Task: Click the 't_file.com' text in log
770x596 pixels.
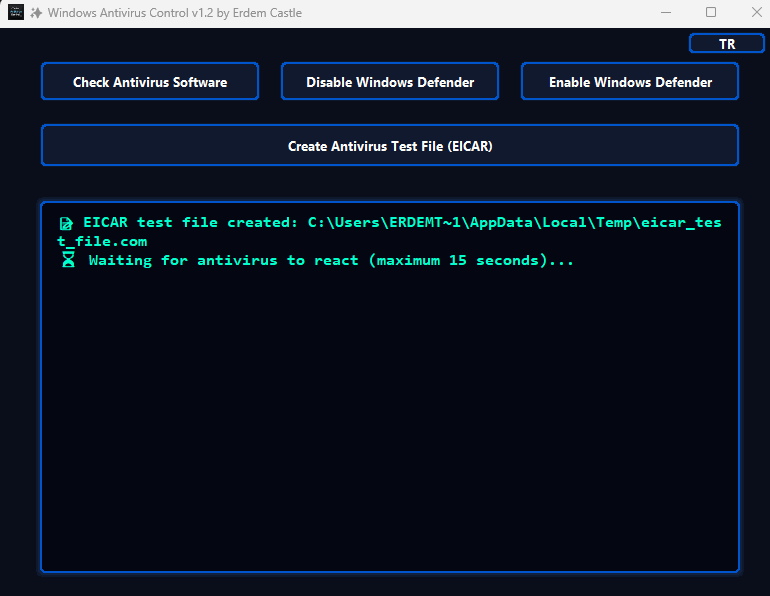Action: 102,242
